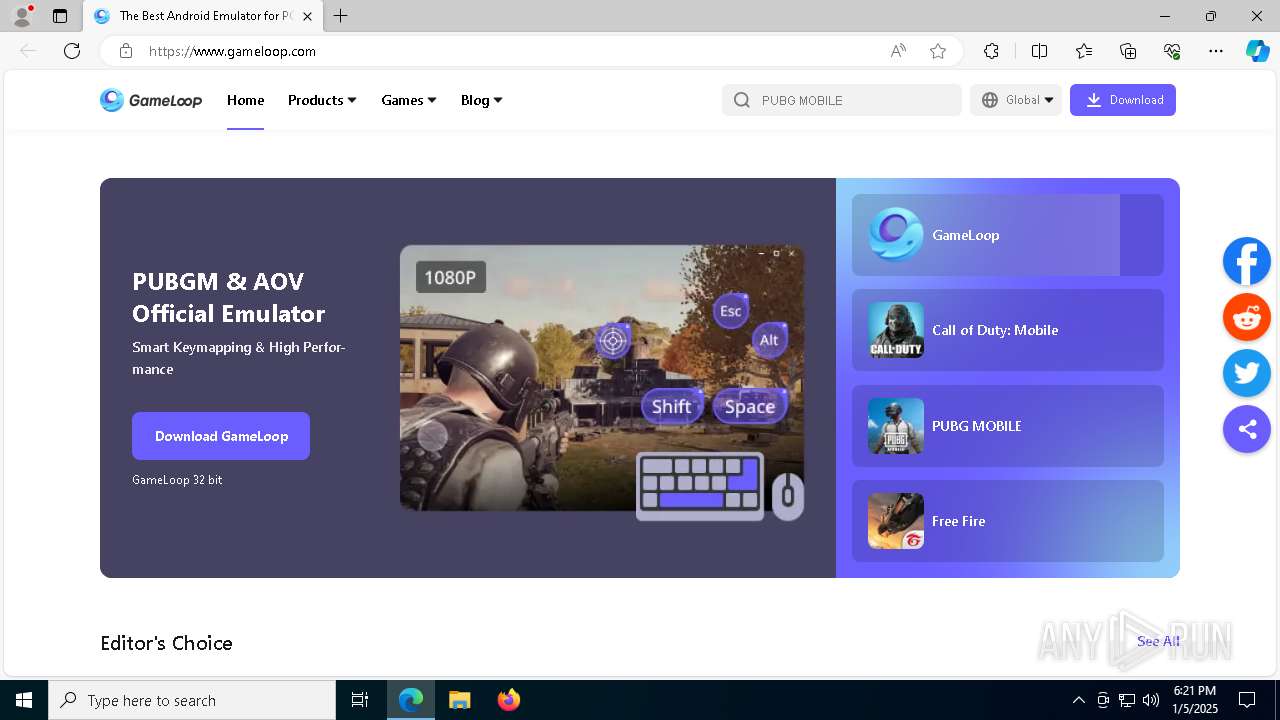Select GameLoop card in side list
The image size is (1280, 720).
[x=1008, y=235]
